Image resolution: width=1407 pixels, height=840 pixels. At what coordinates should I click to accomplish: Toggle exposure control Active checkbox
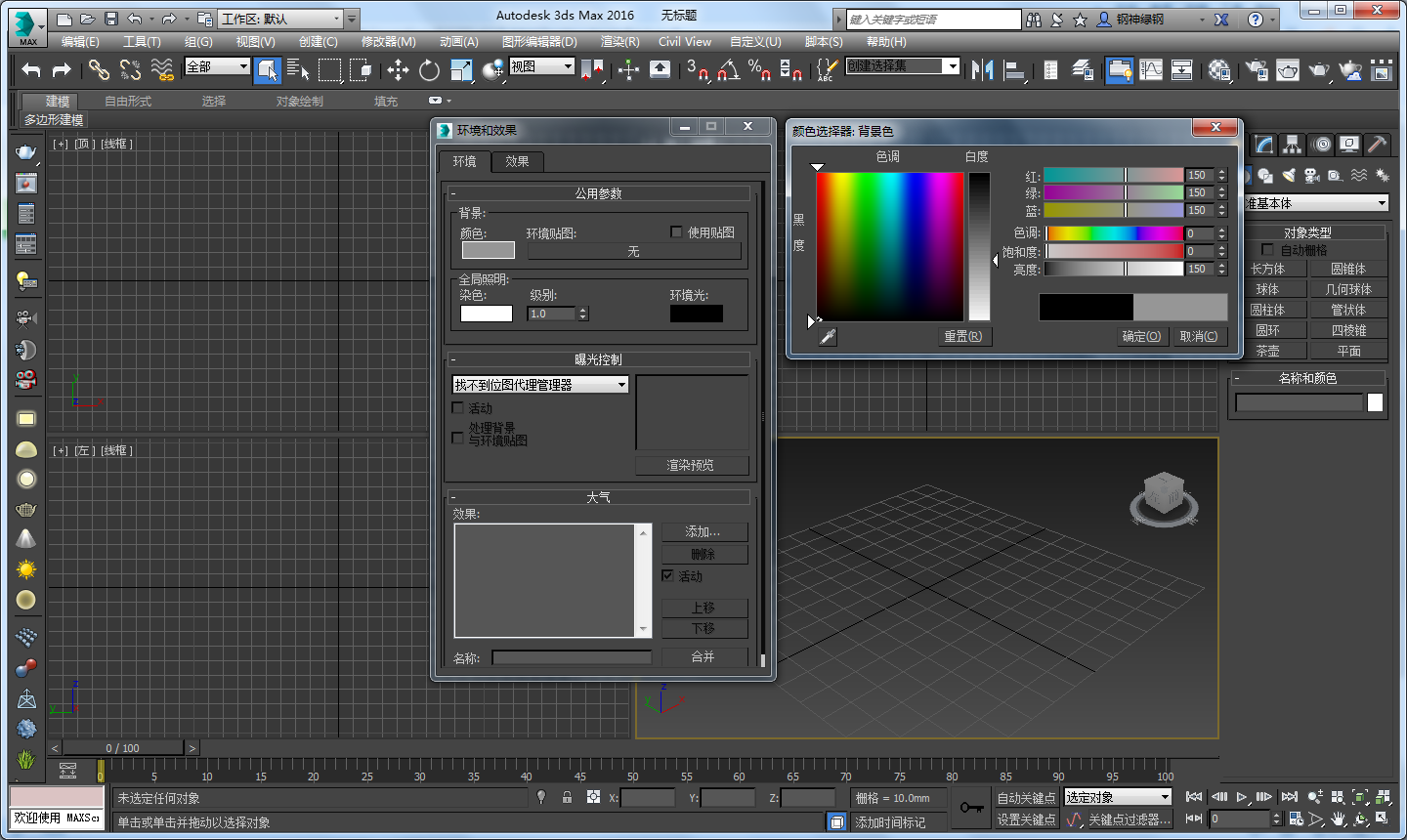(458, 407)
